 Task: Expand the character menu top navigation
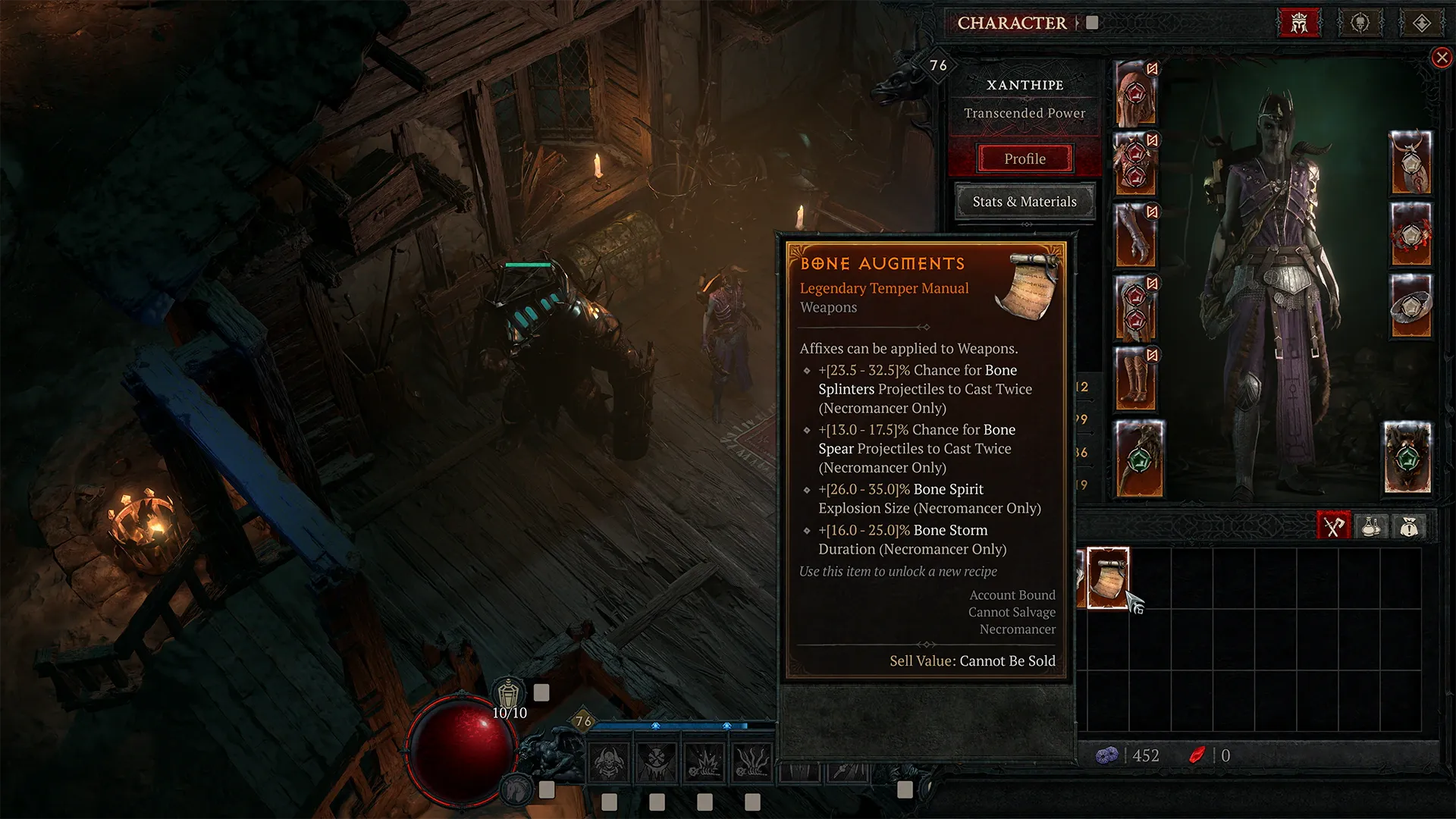point(1095,23)
